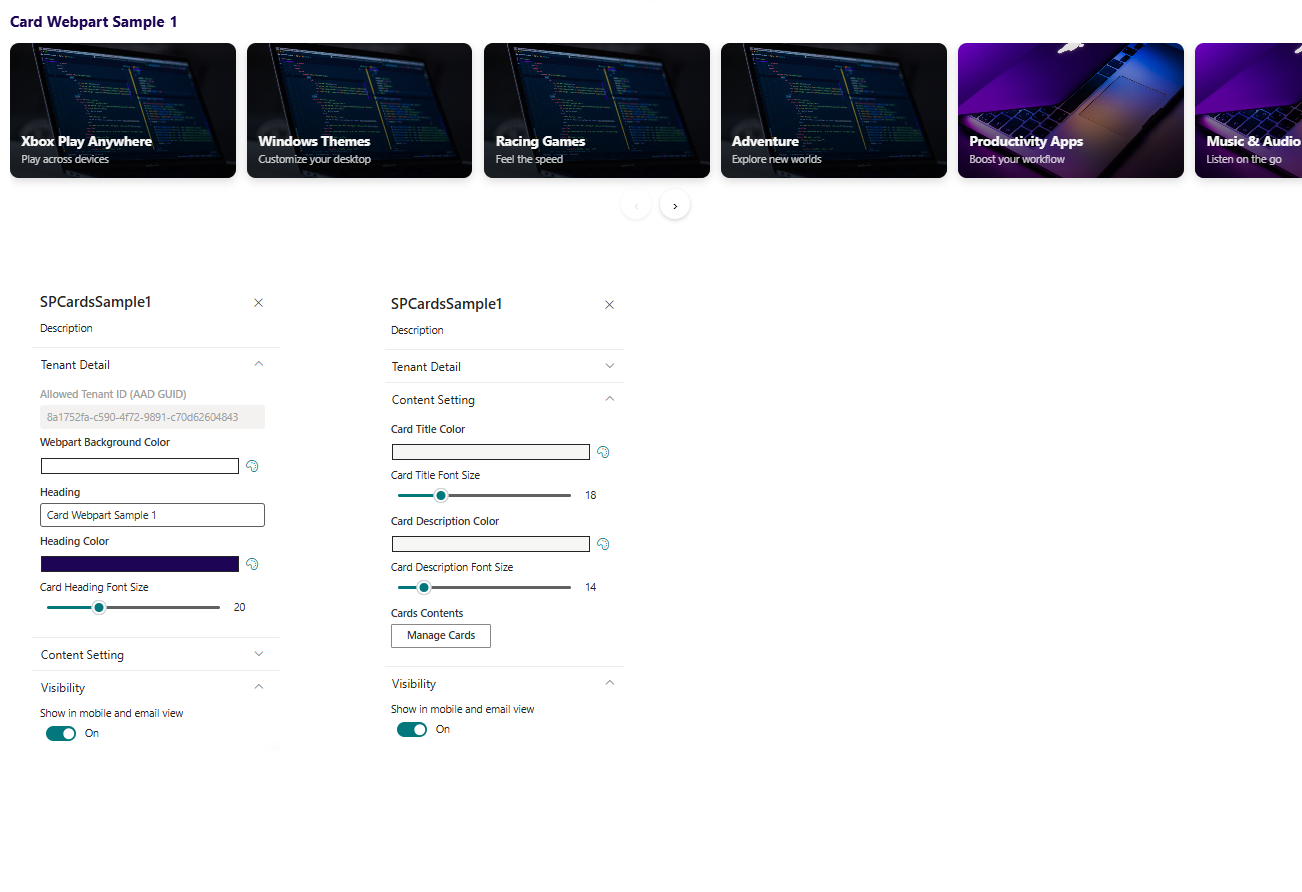Close the left SPCardsSample1 property pane
1302x892 pixels.
coord(258,302)
